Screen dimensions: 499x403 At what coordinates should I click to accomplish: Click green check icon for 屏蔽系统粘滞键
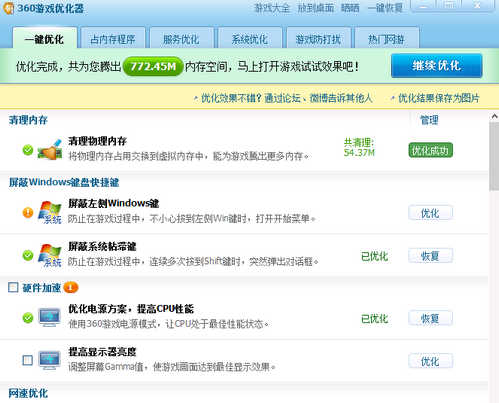(x=28, y=256)
